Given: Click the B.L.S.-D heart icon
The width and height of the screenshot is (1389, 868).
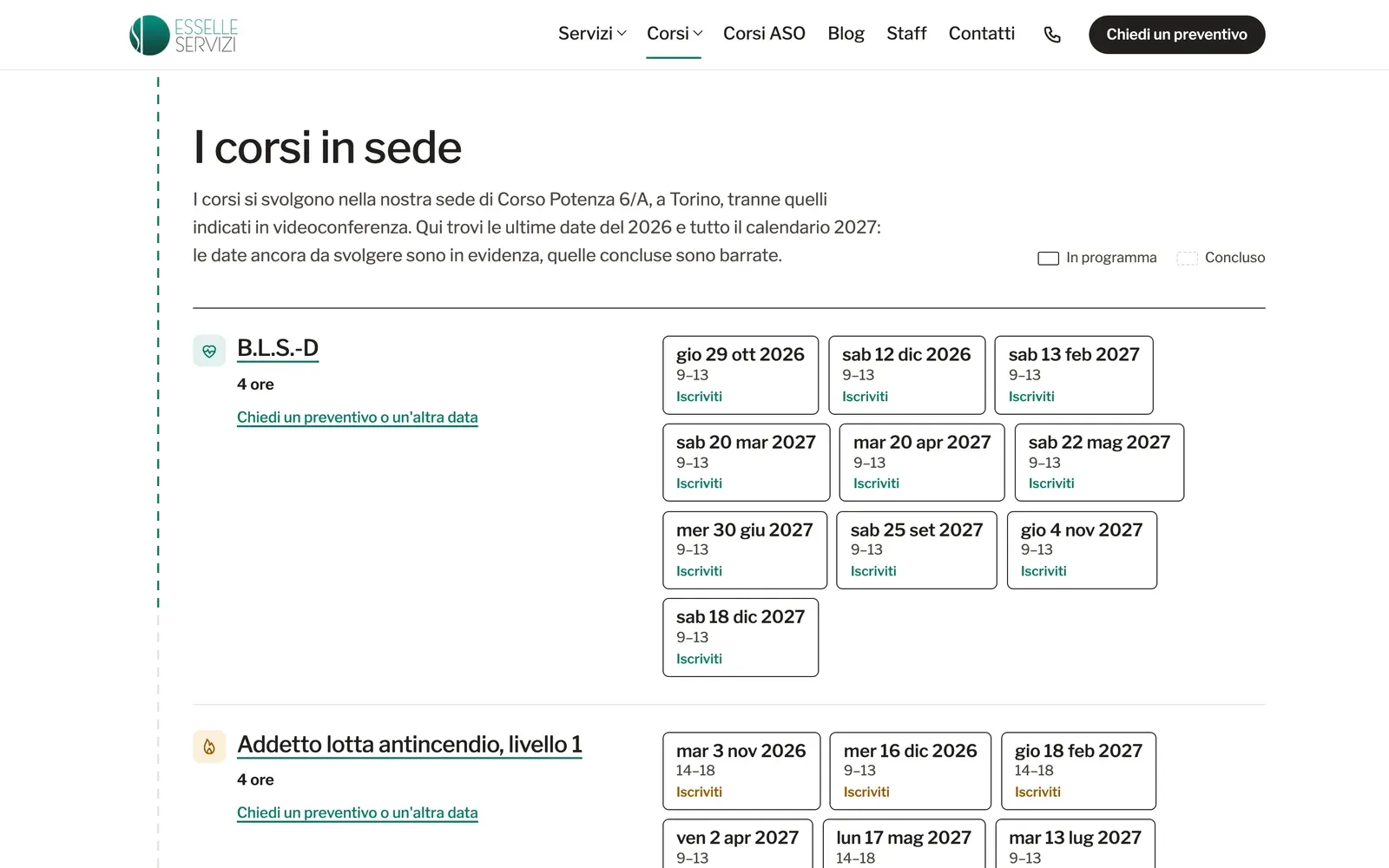Looking at the screenshot, I should (209, 352).
